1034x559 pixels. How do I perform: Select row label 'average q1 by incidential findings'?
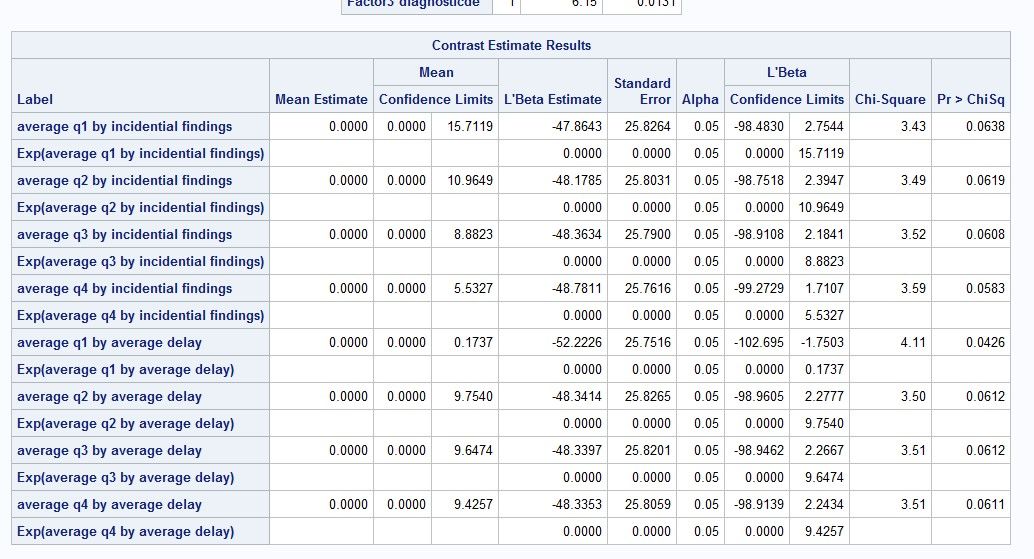pos(125,126)
